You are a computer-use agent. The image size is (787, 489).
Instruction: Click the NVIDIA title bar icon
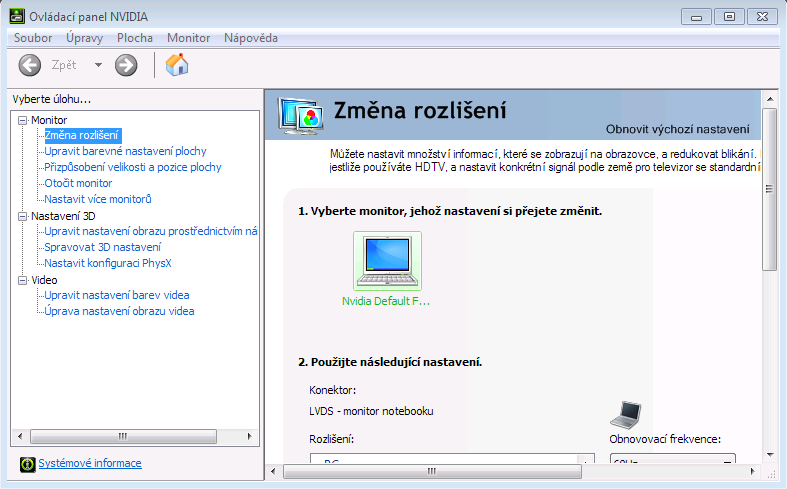(x=17, y=17)
